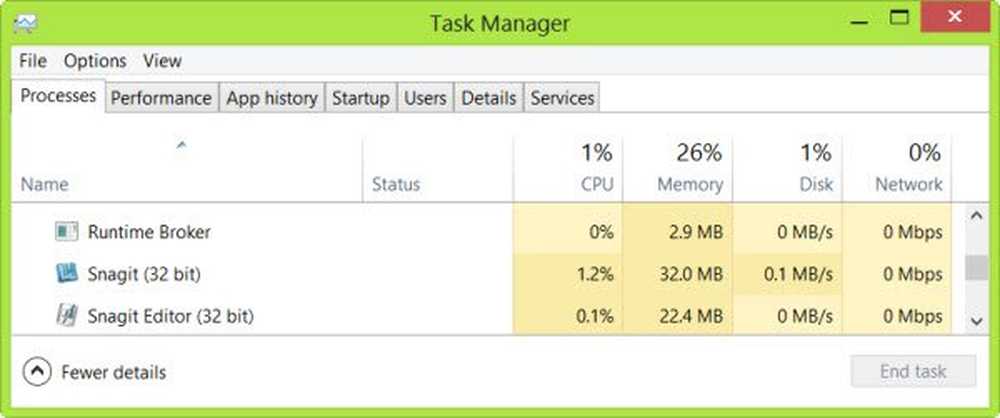
Task: Click the Task Manager title bar icon
Action: (x=25, y=24)
